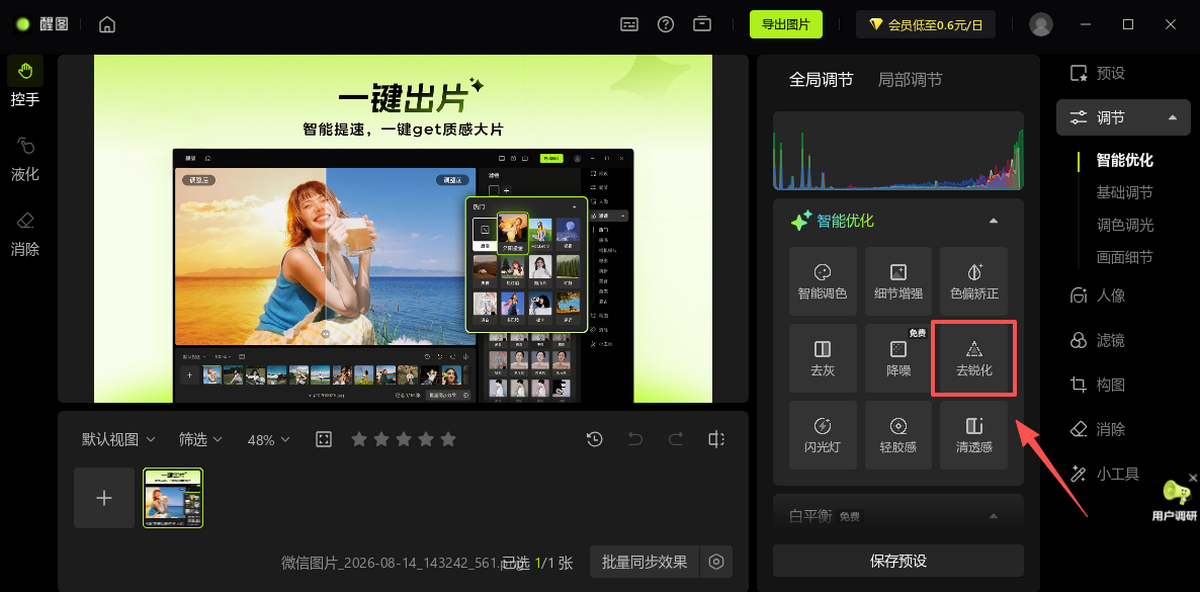
Task: Fit image to screen icon
Action: [x=323, y=439]
